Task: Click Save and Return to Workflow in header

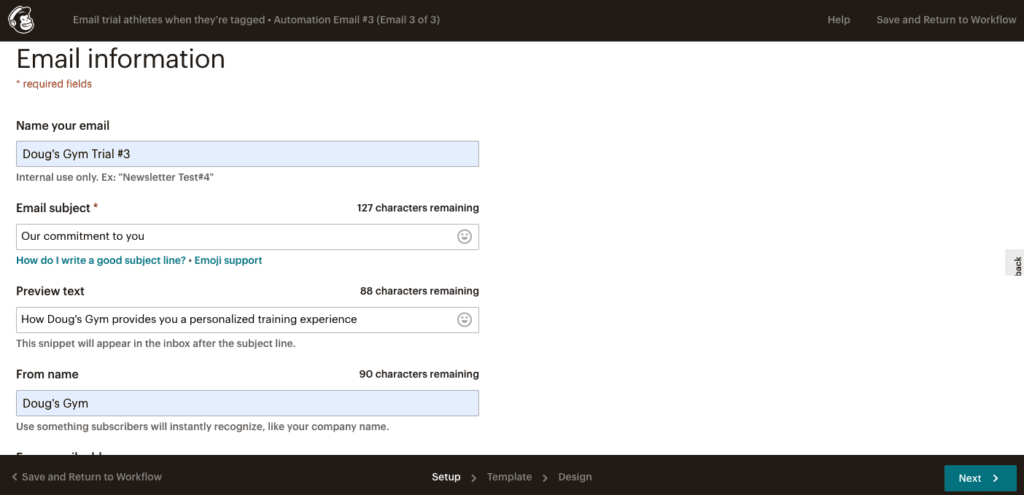Action: coord(946,20)
